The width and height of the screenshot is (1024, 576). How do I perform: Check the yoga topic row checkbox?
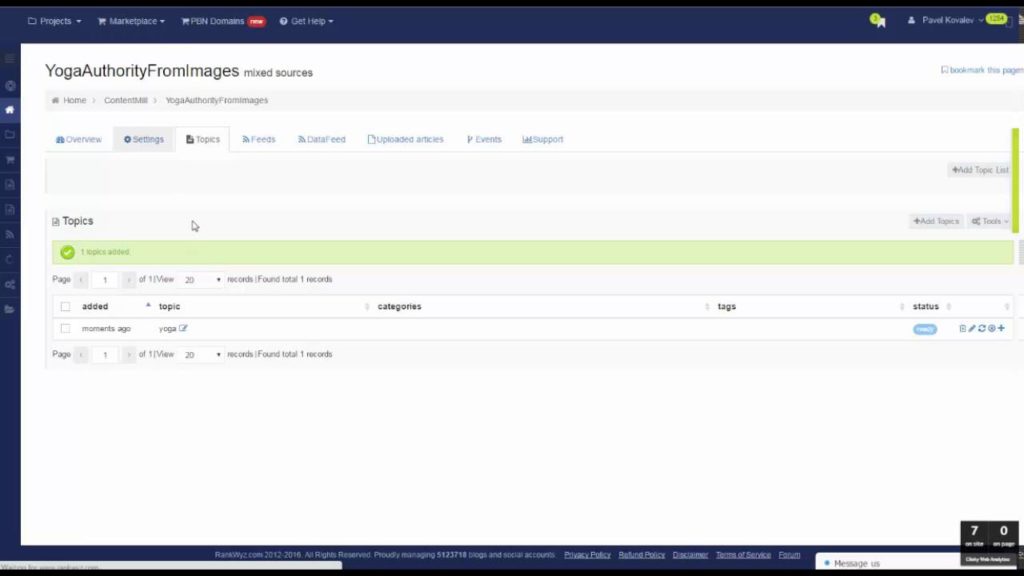65,328
